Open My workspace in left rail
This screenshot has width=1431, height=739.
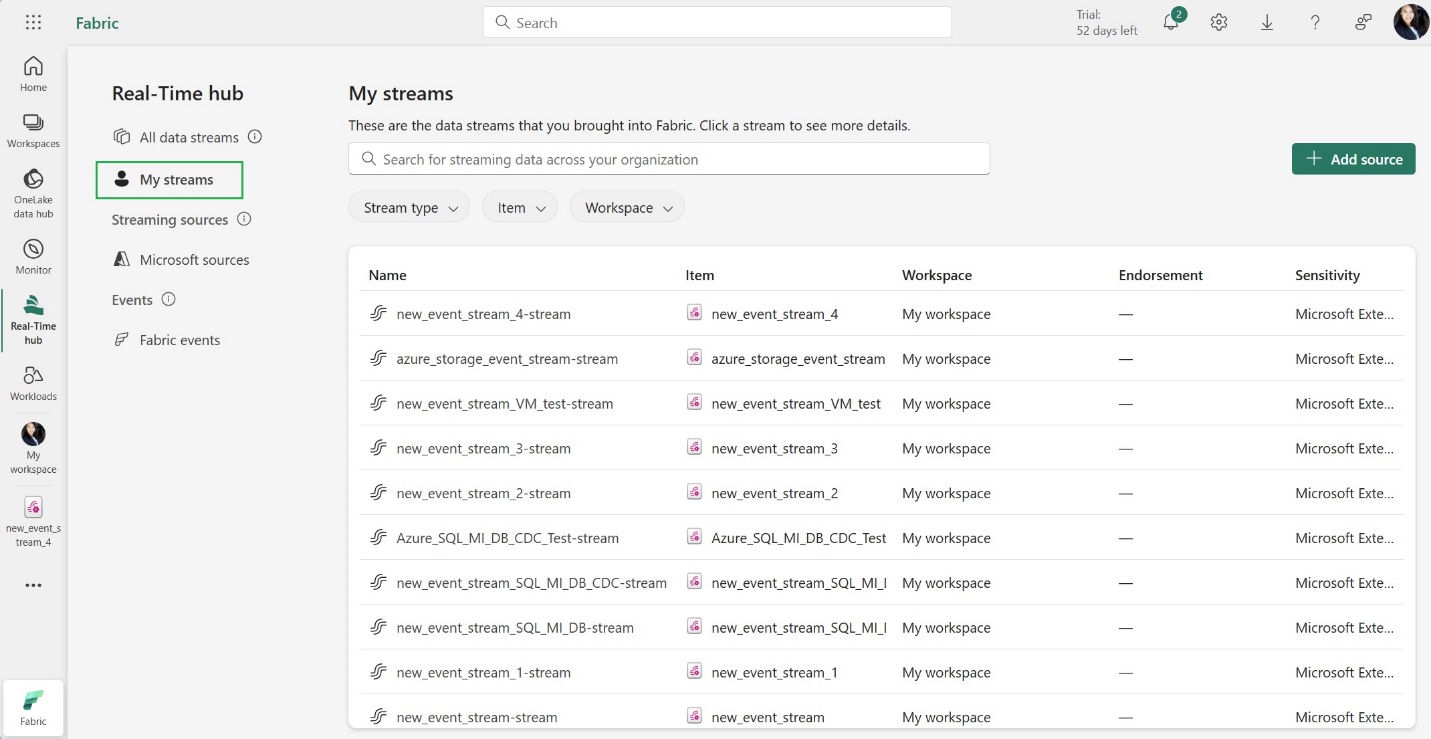[x=33, y=447]
